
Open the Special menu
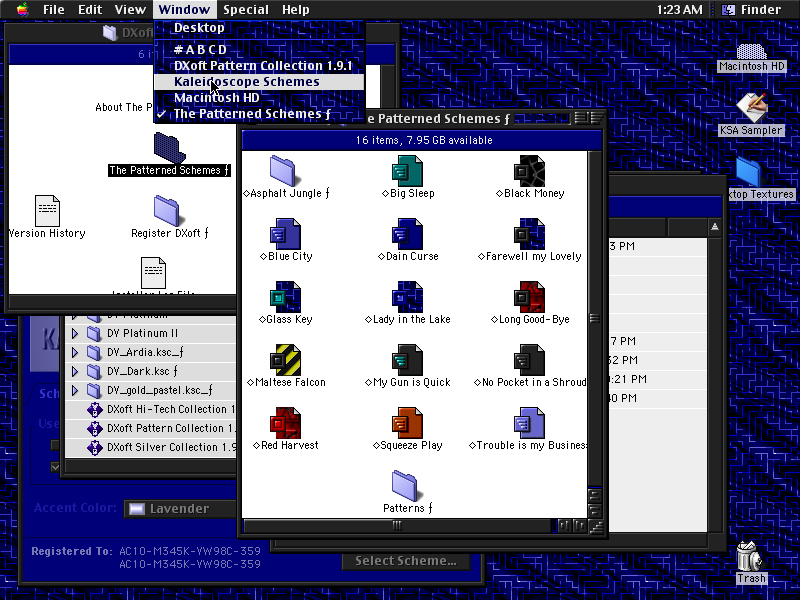coord(246,10)
